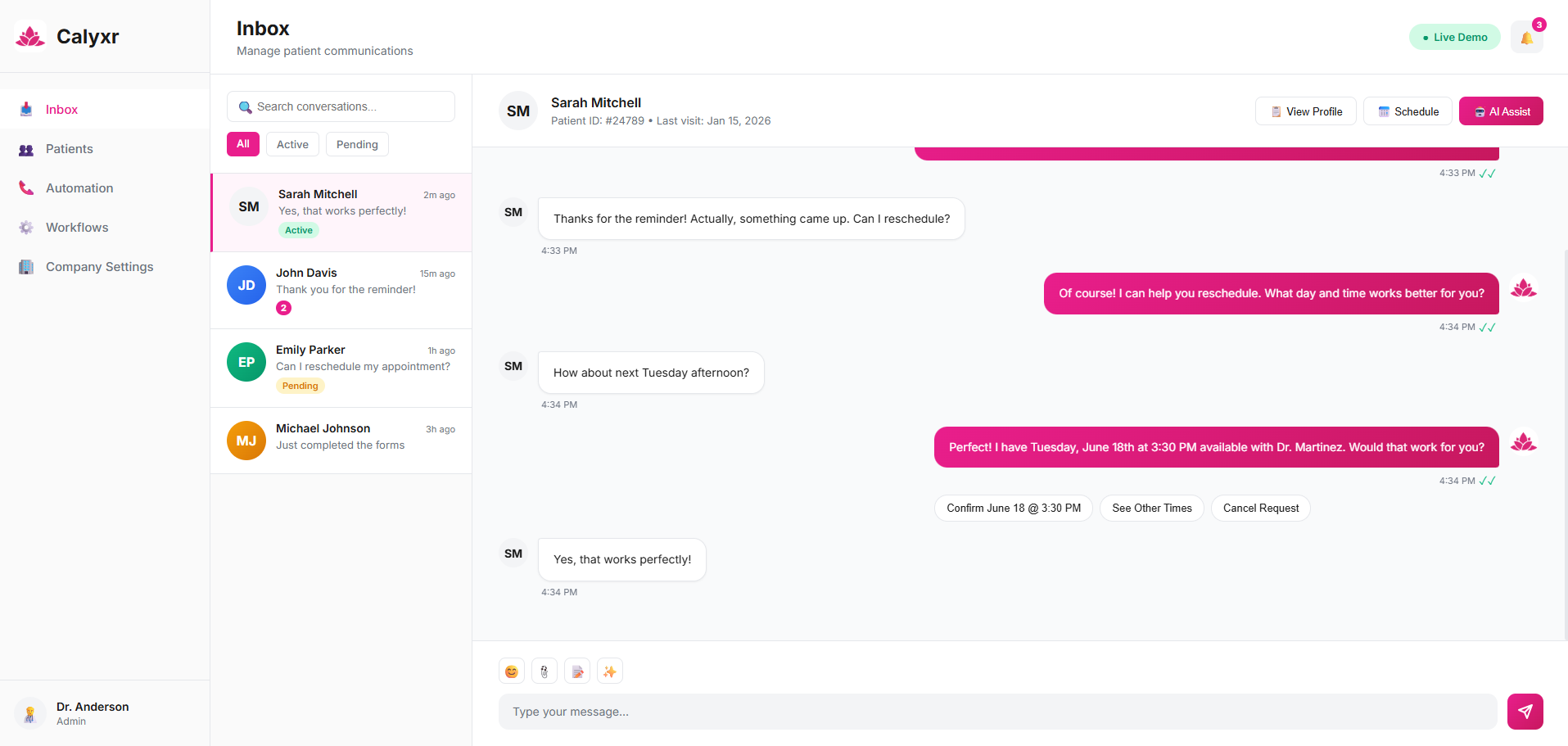Image resolution: width=1568 pixels, height=746 pixels.
Task: Click the Calyxr lotus logo
Action: [30, 36]
